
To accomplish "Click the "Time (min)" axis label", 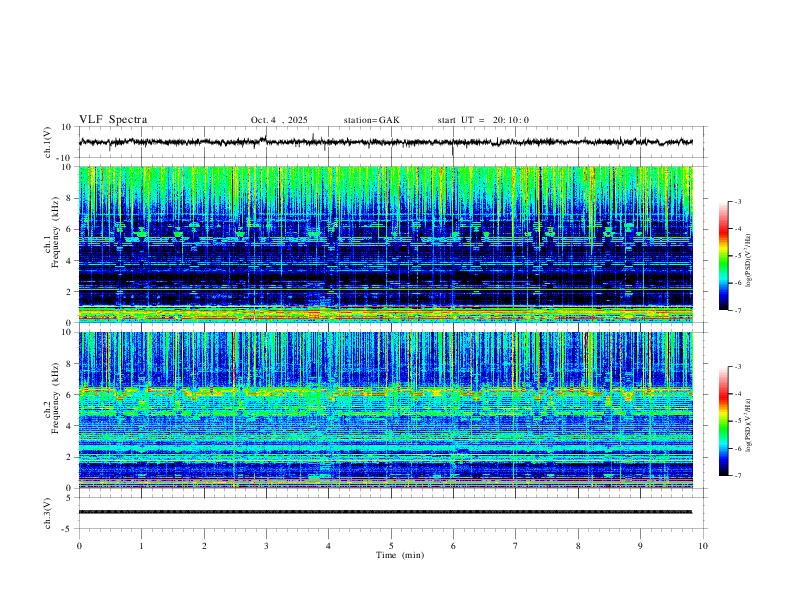I will click(400, 555).
